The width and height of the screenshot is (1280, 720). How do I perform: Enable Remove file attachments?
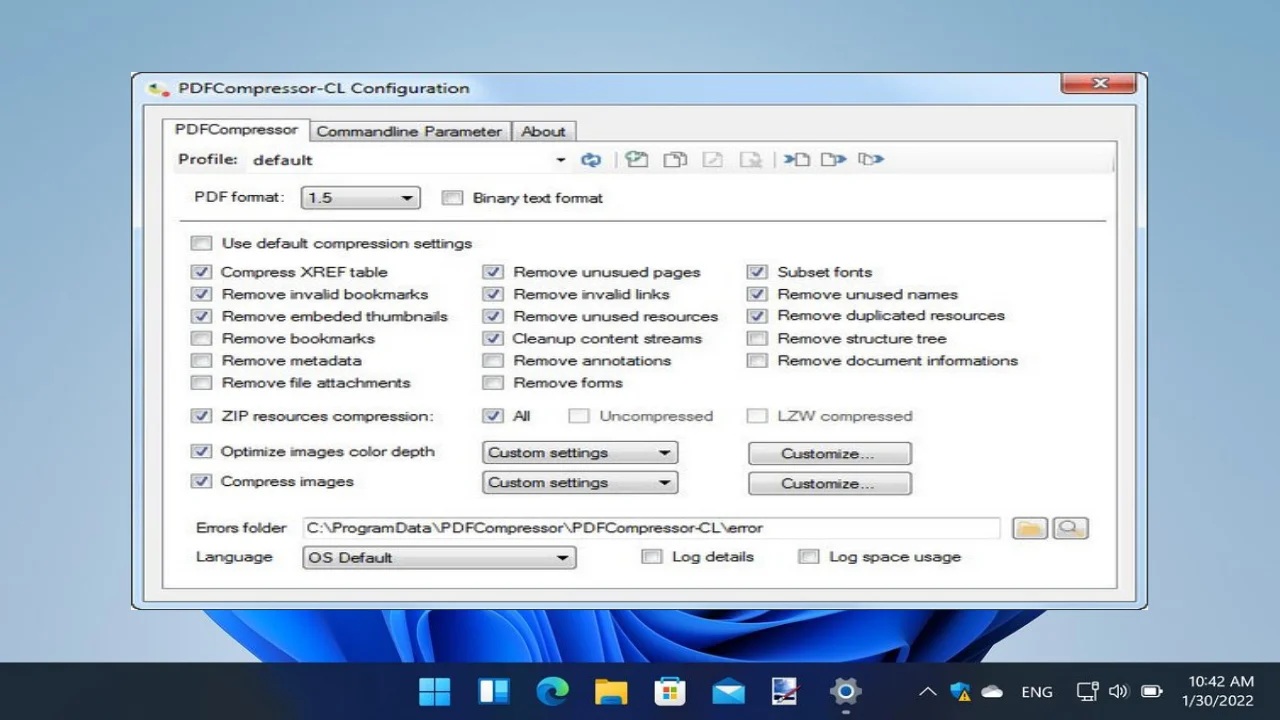(x=202, y=382)
